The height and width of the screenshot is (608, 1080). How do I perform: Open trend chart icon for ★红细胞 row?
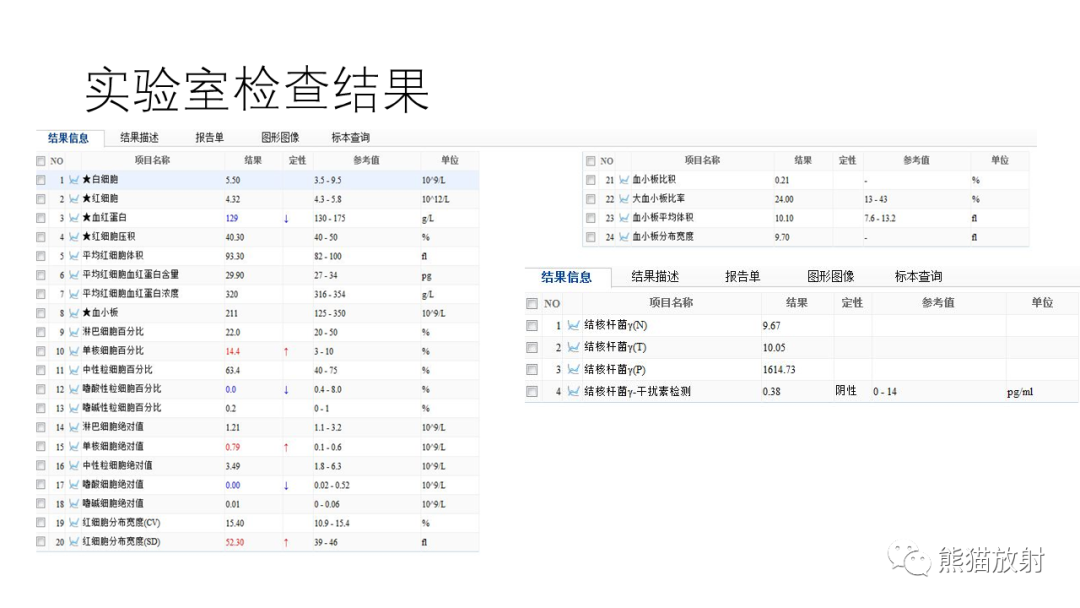pyautogui.click(x=74, y=199)
